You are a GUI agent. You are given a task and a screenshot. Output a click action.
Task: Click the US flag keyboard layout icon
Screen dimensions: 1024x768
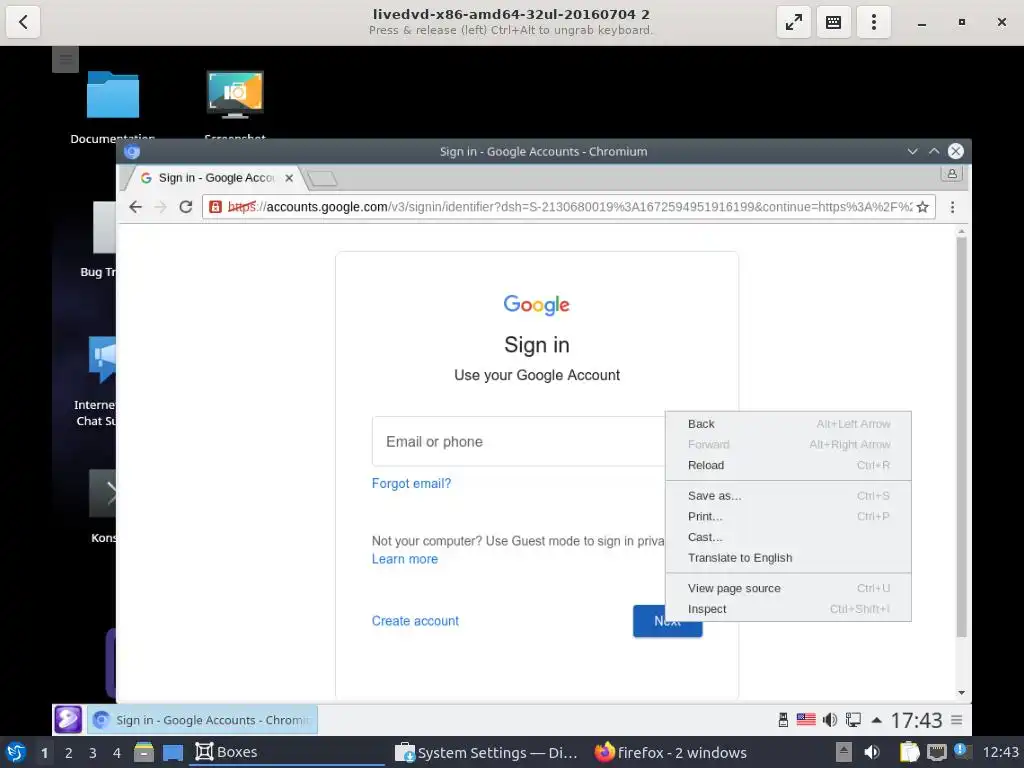point(806,720)
